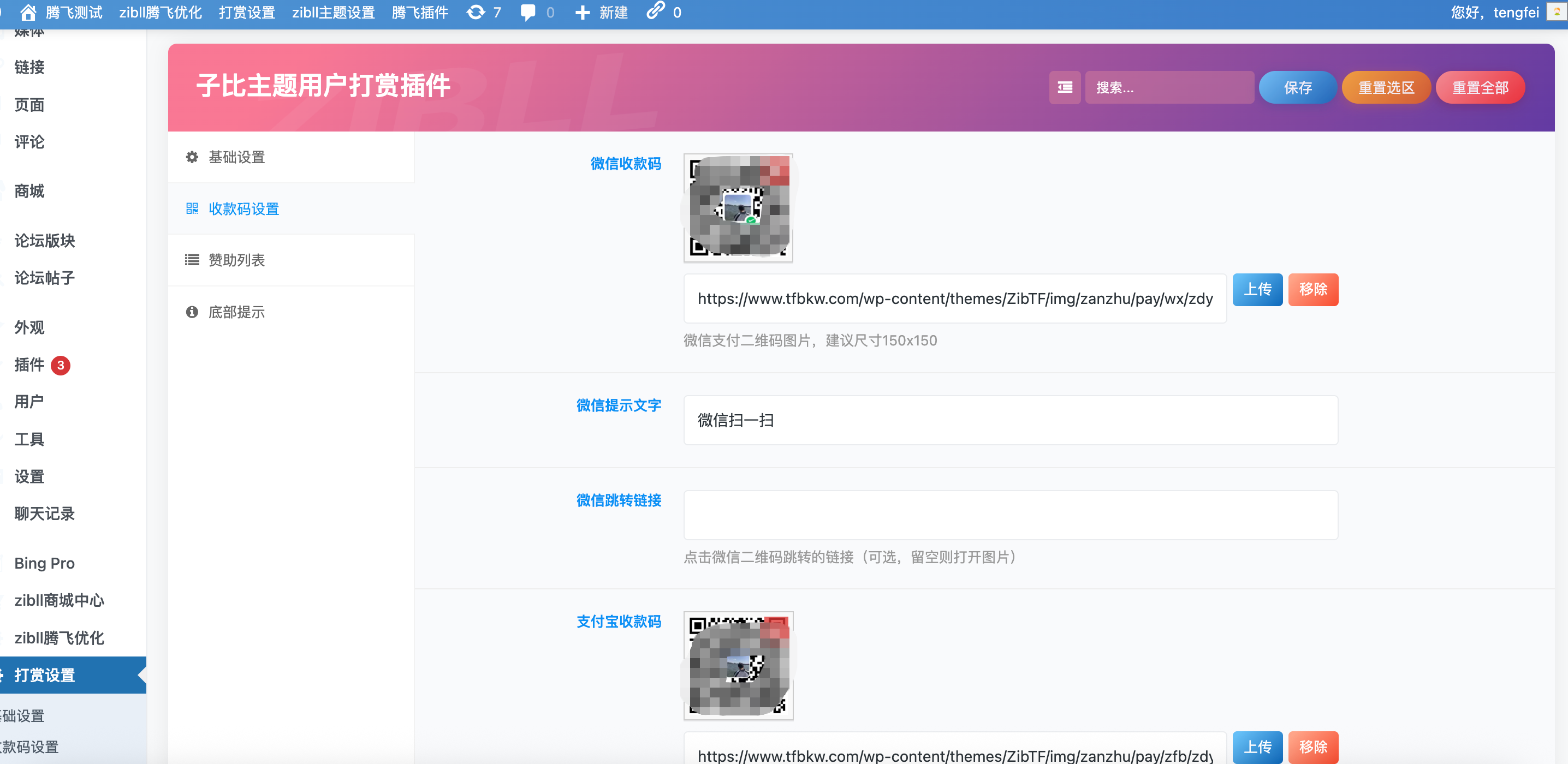This screenshot has height=764, width=1568.
Task: Select the 微信扫一扫 prompt text field
Action: (1011, 420)
